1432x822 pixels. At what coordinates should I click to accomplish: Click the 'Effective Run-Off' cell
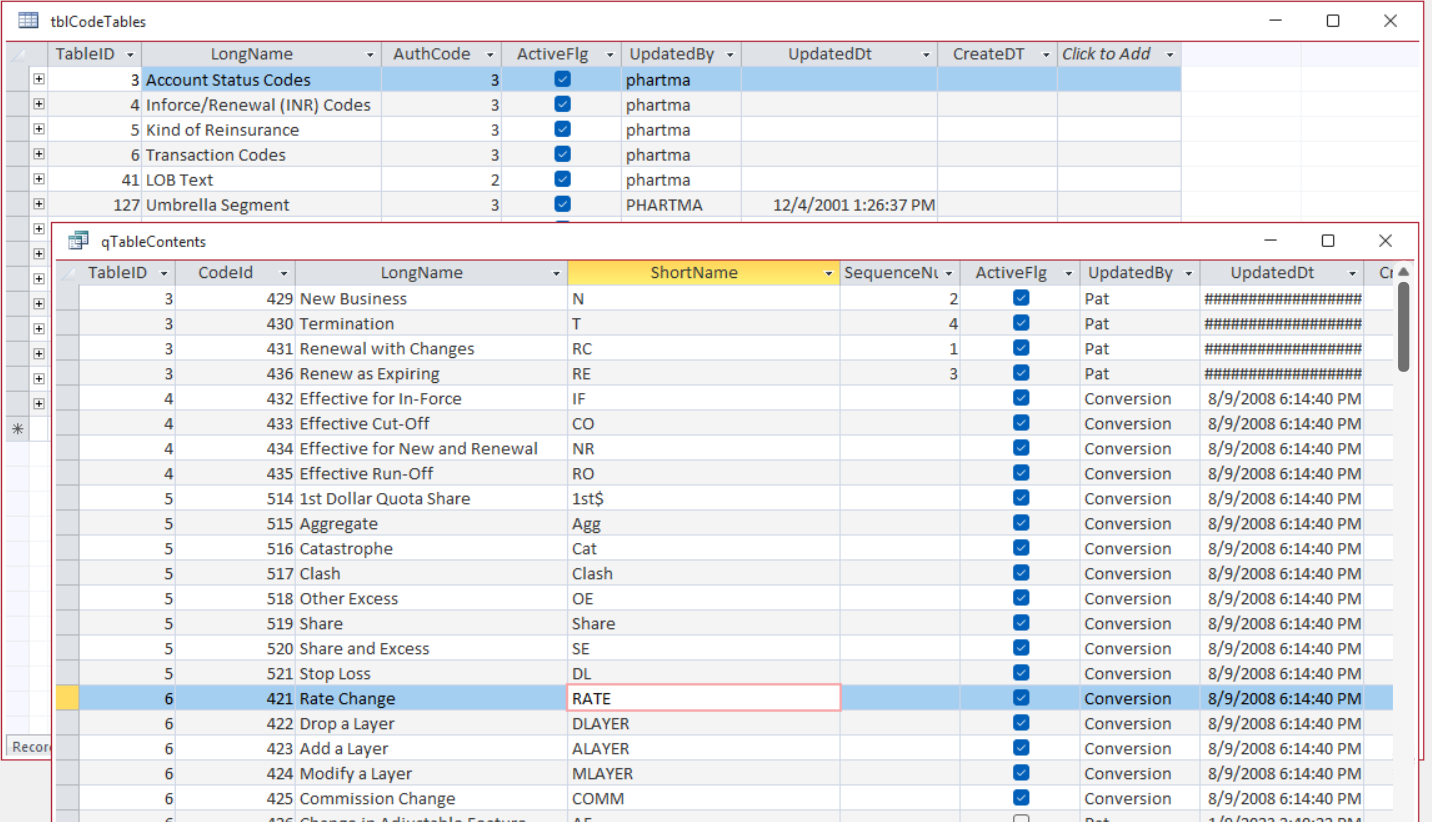pyautogui.click(x=431, y=473)
